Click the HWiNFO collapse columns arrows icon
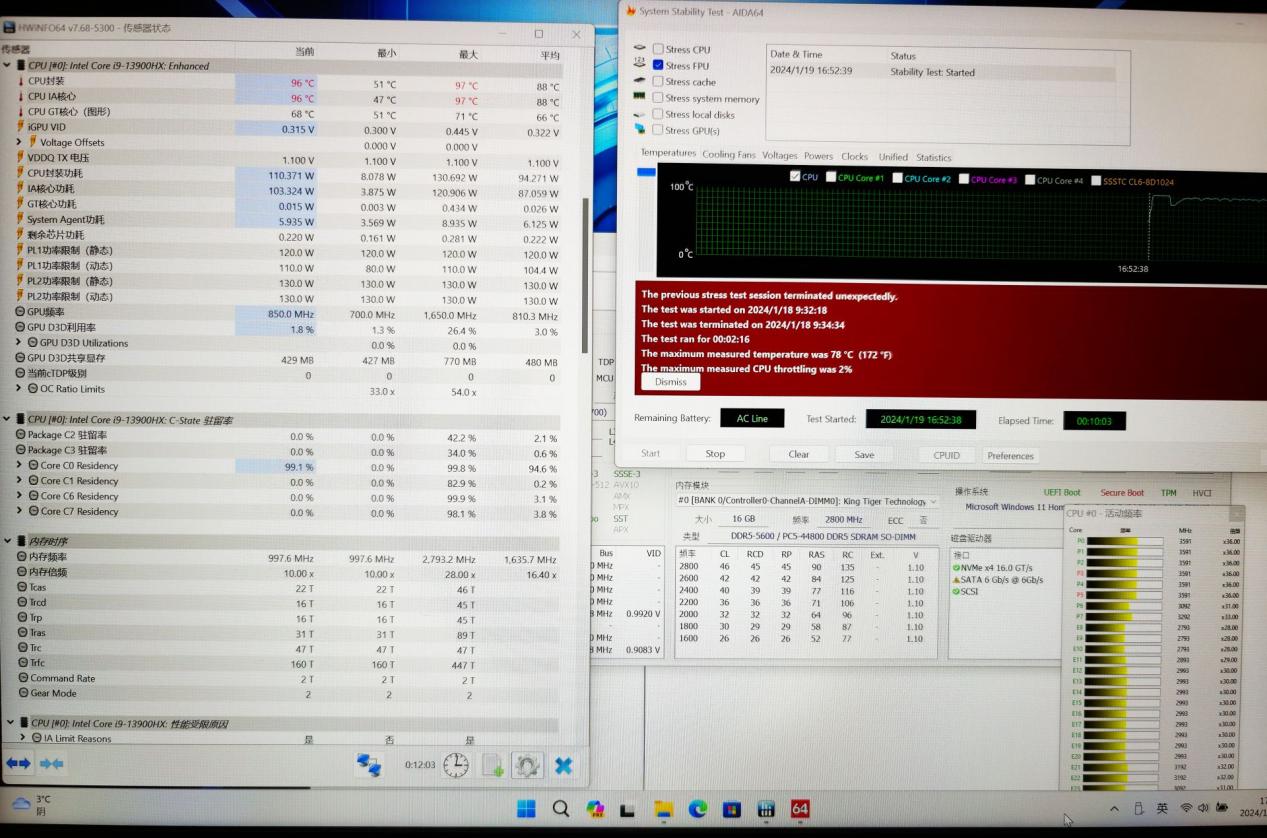Image resolution: width=1267 pixels, height=838 pixels. coord(51,763)
